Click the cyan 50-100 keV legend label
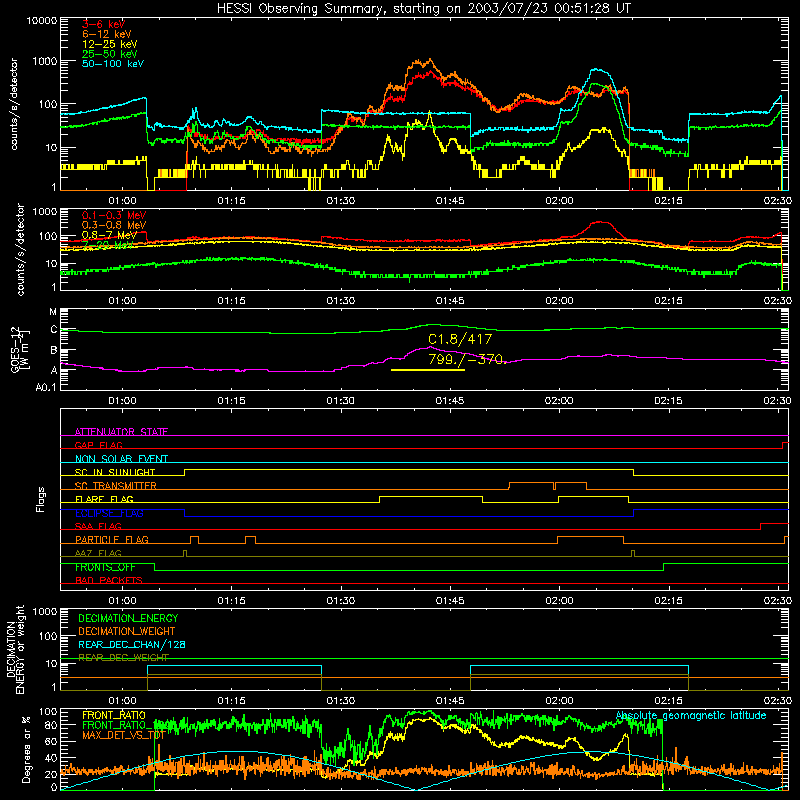The height and width of the screenshot is (800, 800). click(113, 64)
